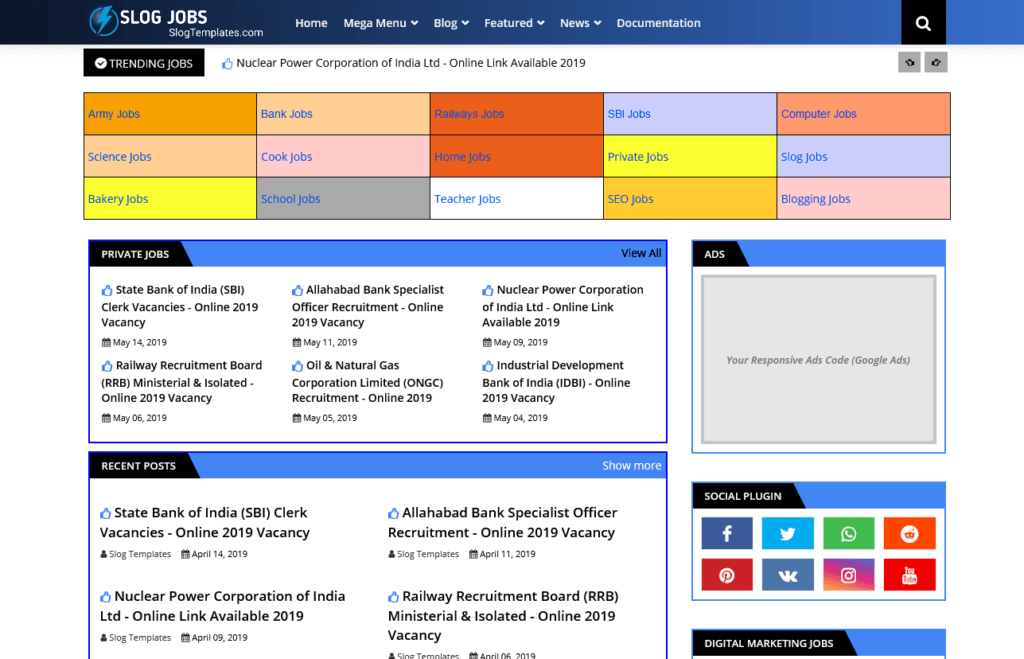The height and width of the screenshot is (659, 1024).
Task: Open Reddit via its social icon
Action: point(909,533)
